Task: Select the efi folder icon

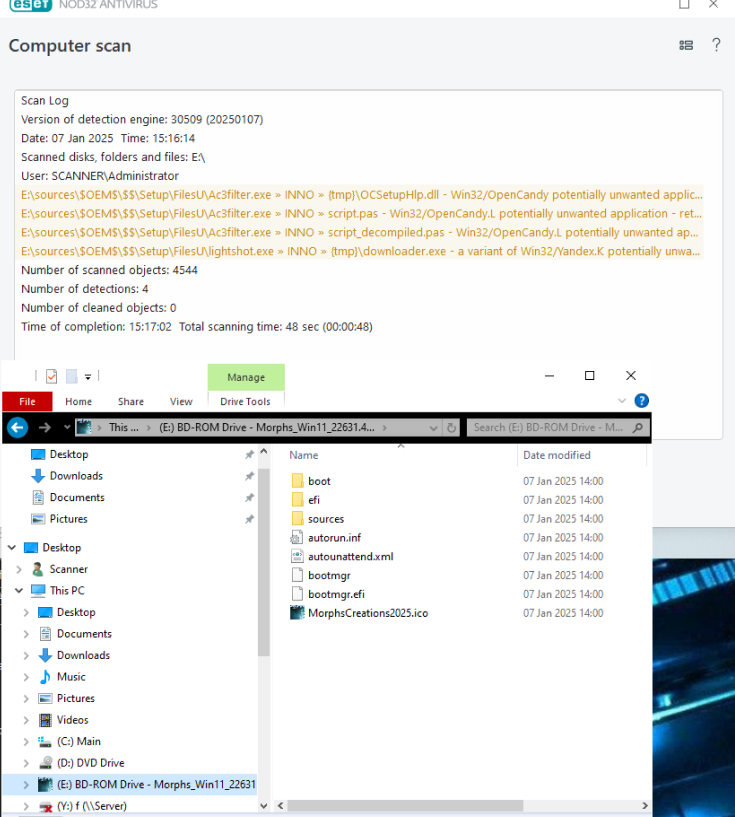Action: 297,500
